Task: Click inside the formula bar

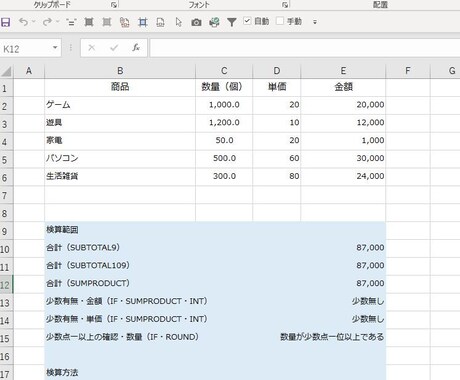Action: 305,48
